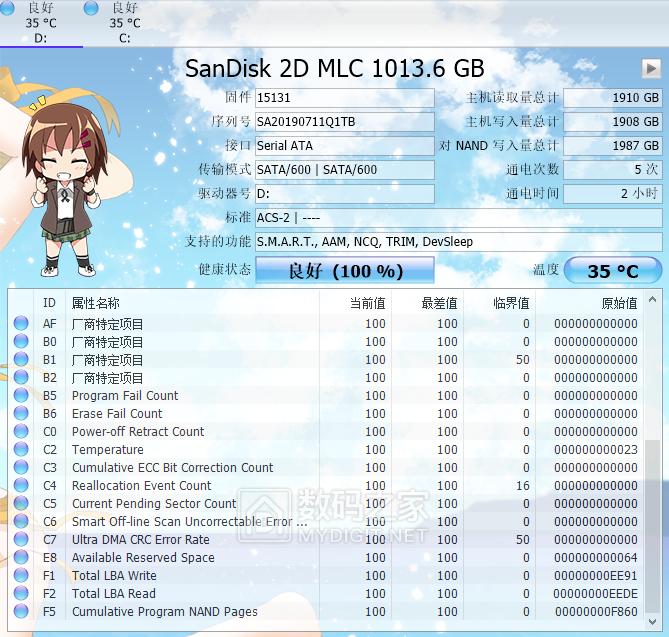Select the Program Fail Count row
Image resolution: width=669 pixels, height=637 pixels.
click(326, 396)
